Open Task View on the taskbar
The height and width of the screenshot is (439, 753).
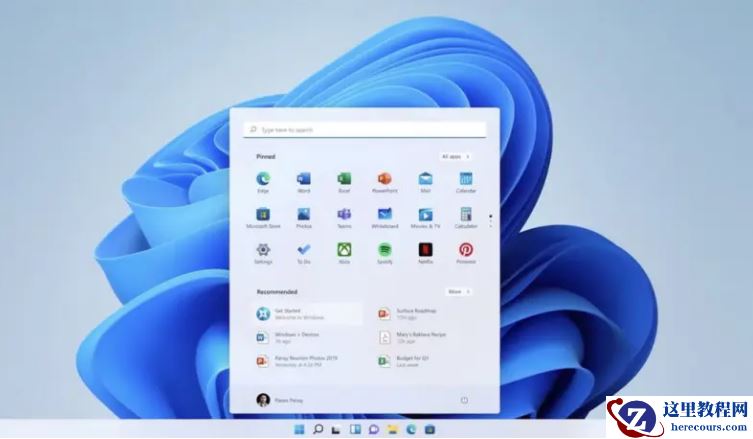(x=336, y=429)
